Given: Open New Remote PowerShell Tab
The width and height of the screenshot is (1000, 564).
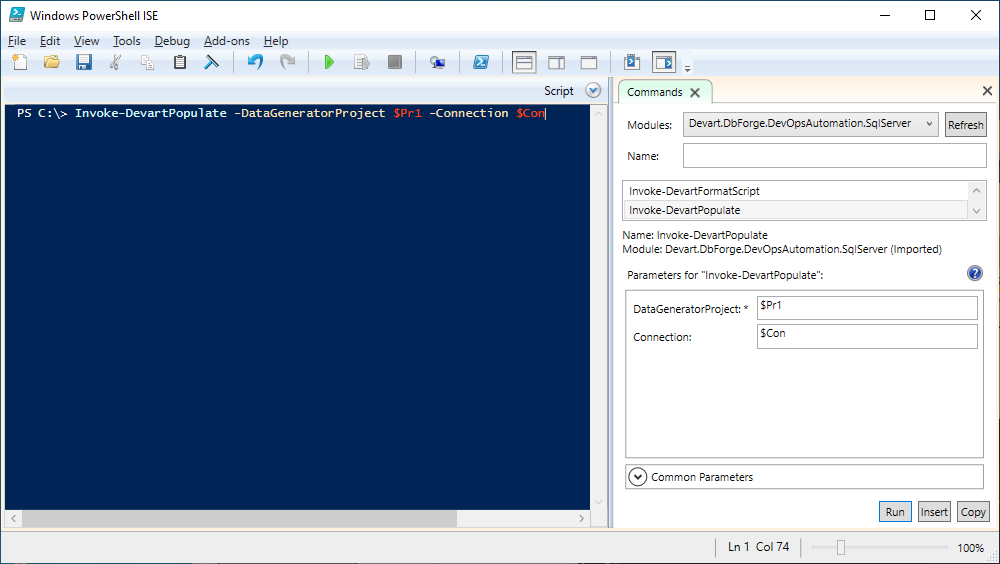Looking at the screenshot, I should click(x=438, y=62).
